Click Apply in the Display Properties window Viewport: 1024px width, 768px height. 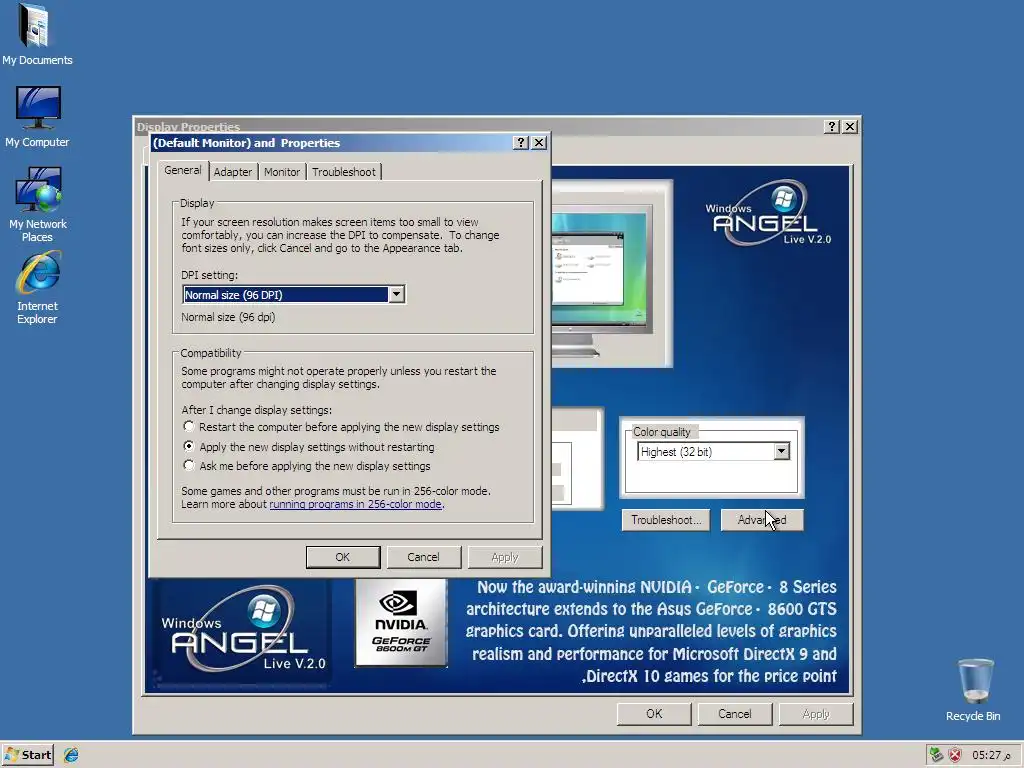tap(816, 714)
